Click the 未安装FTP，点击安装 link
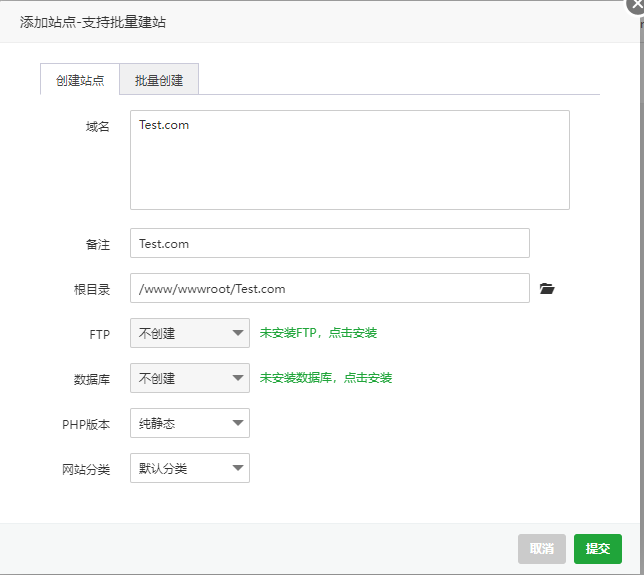This screenshot has width=644, height=575. point(318,333)
